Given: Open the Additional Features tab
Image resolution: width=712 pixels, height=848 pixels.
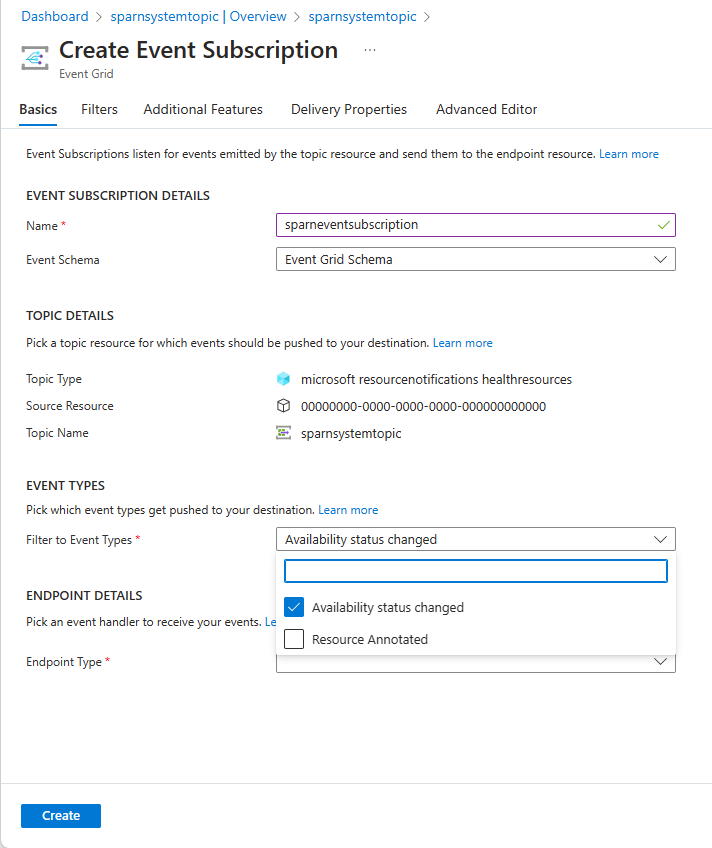Looking at the screenshot, I should (203, 109).
